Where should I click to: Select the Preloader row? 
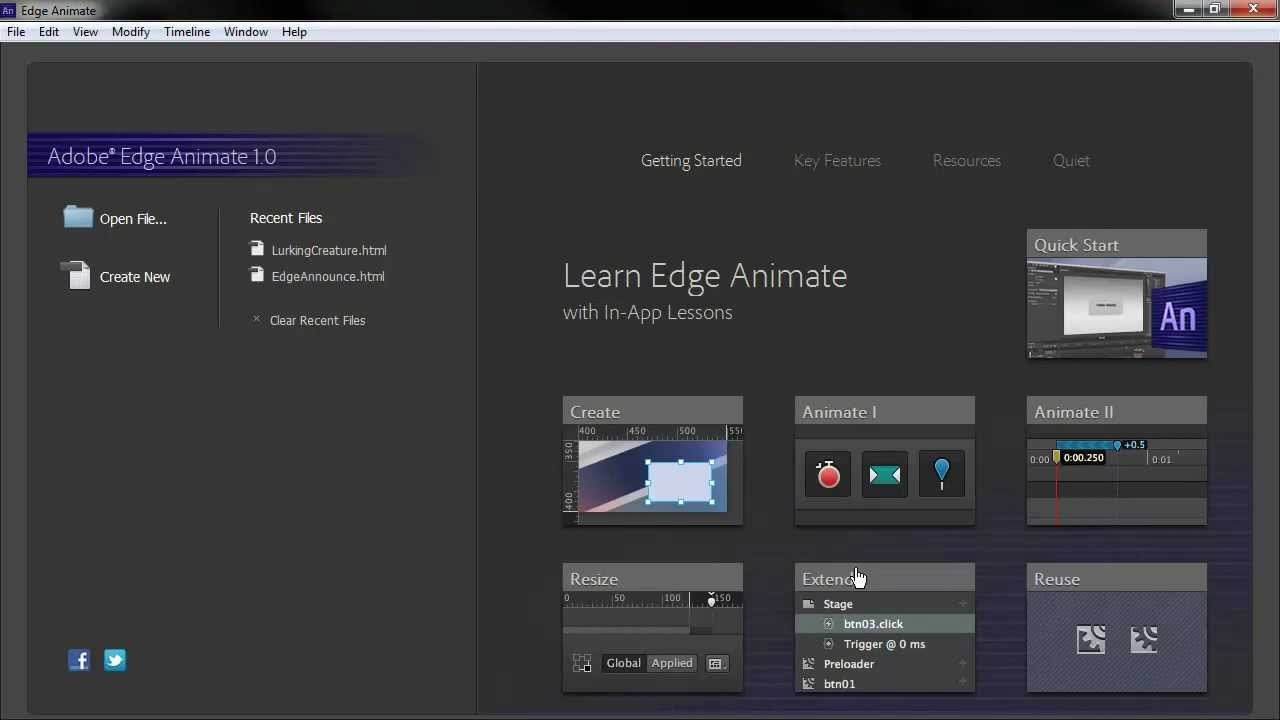885,664
